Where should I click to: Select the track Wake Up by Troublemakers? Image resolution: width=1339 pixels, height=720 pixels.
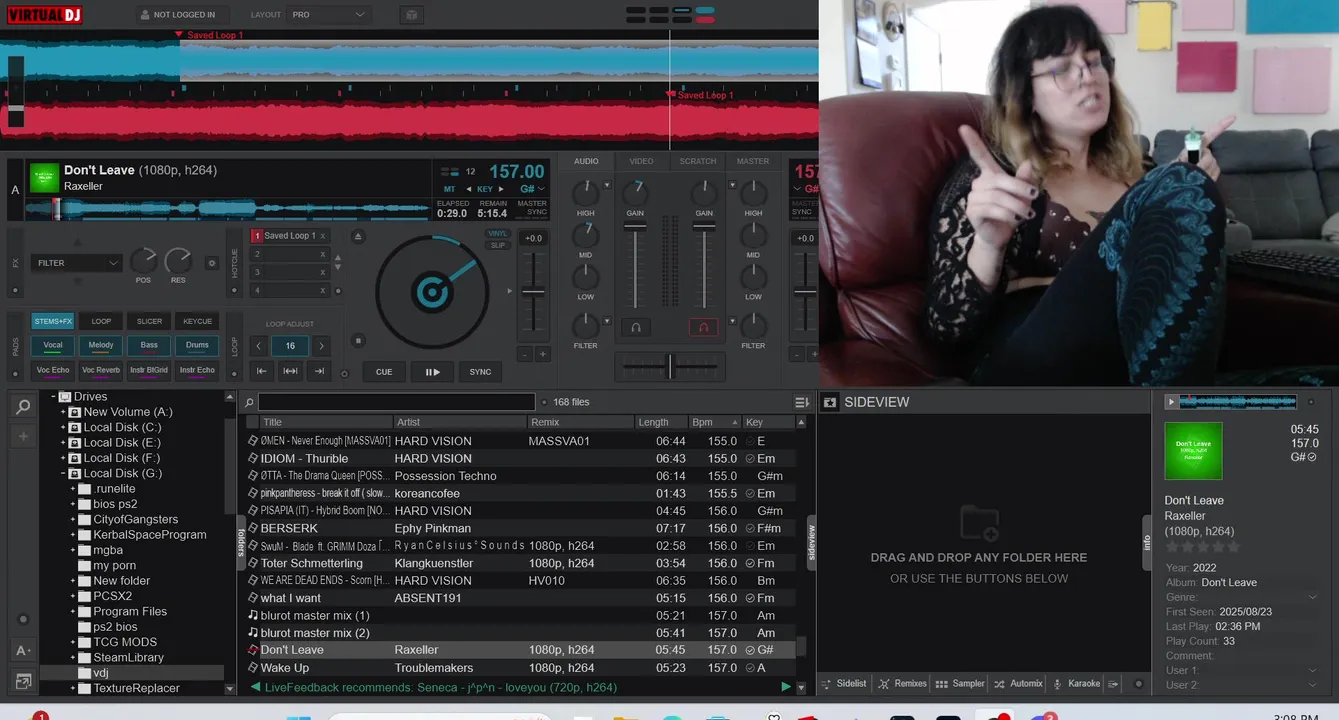click(x=521, y=667)
